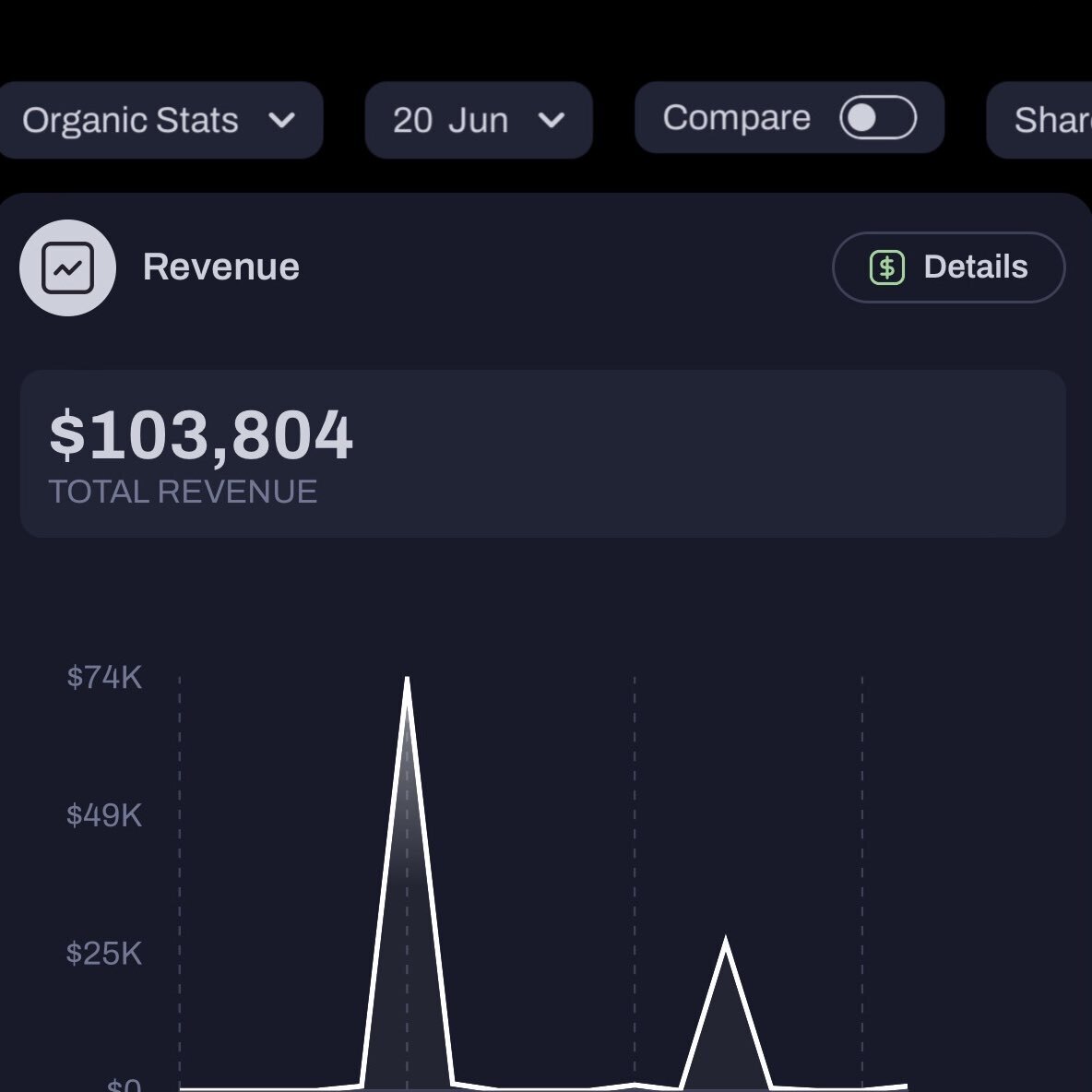1092x1092 pixels.
Task: Click the $103,804 total revenue figure
Action: (201, 435)
